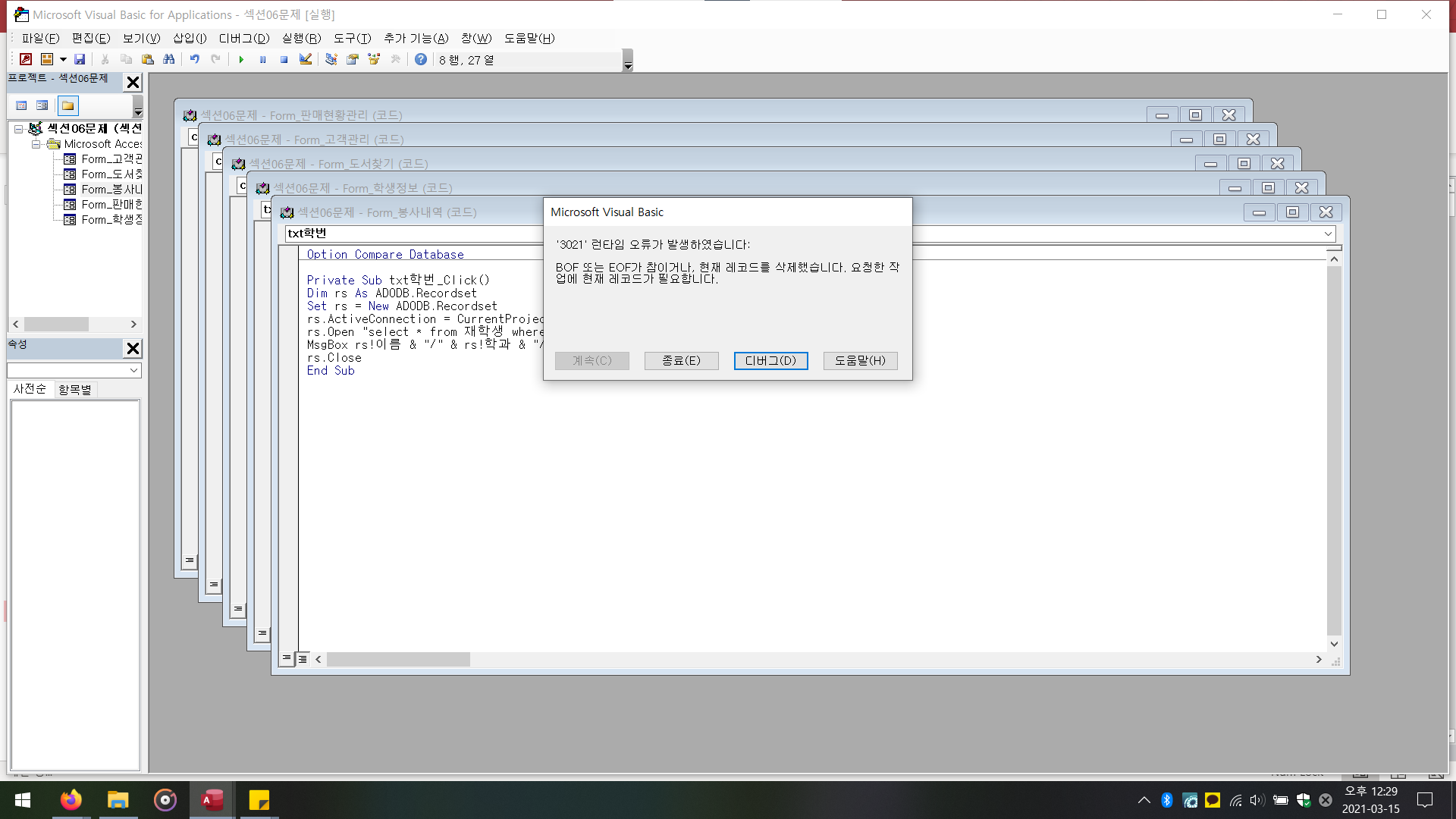Viewport: 1456px width, 819px height.
Task: Click View Code icon in project panel
Action: click(x=21, y=105)
